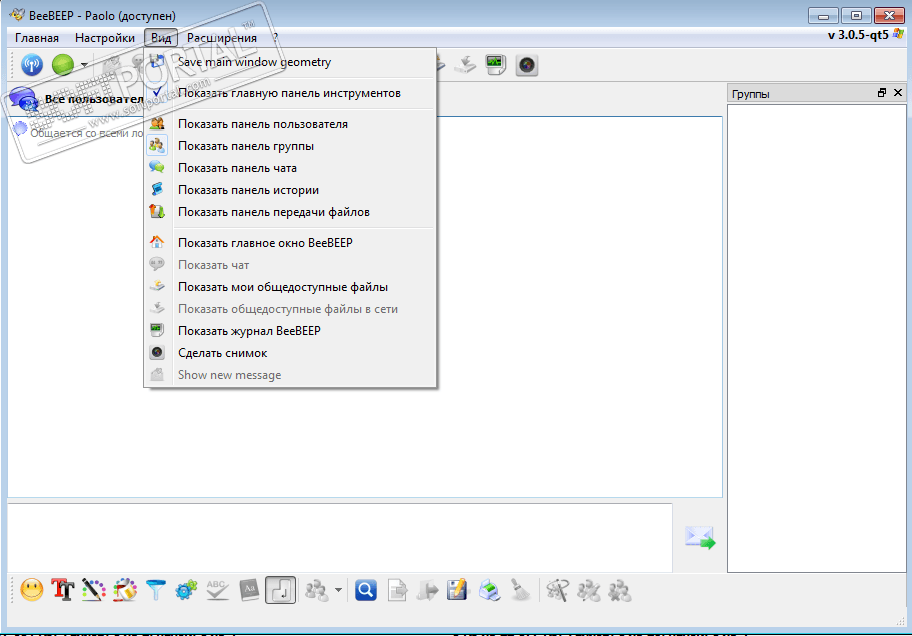Screen dimensions: 912x636
Task: Open the ? help menu
Action: coord(275,38)
